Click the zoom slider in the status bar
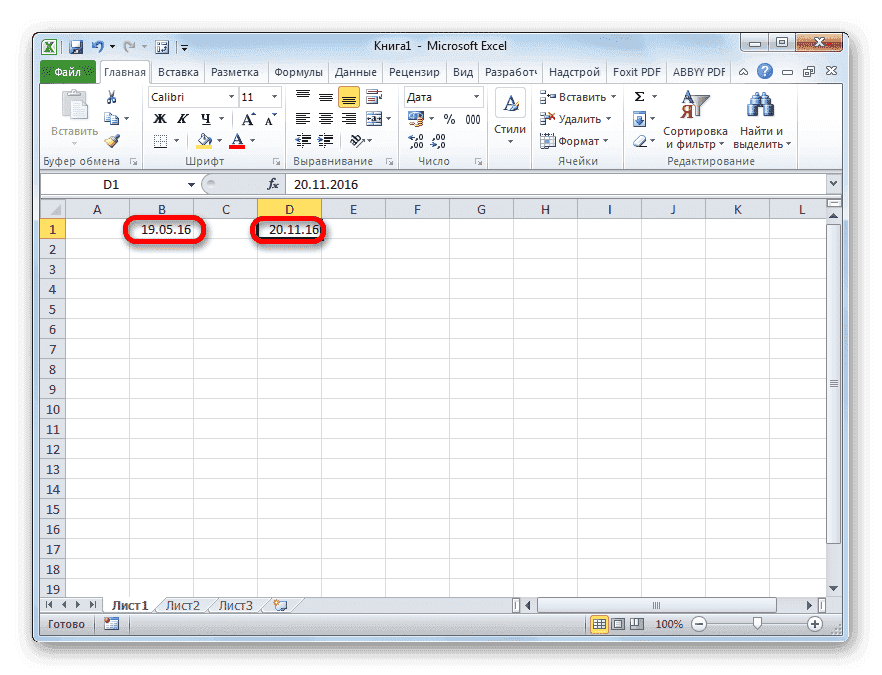 point(755,624)
